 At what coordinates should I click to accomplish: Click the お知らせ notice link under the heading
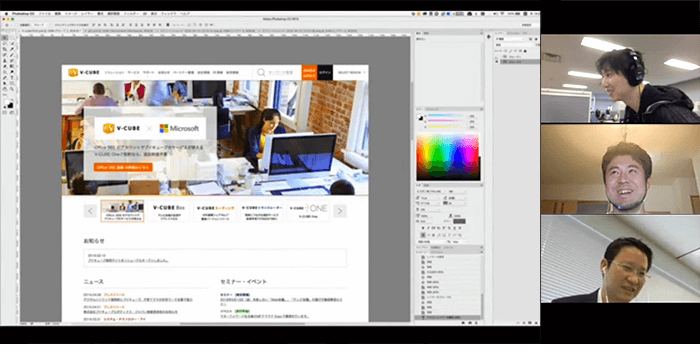coord(129,260)
